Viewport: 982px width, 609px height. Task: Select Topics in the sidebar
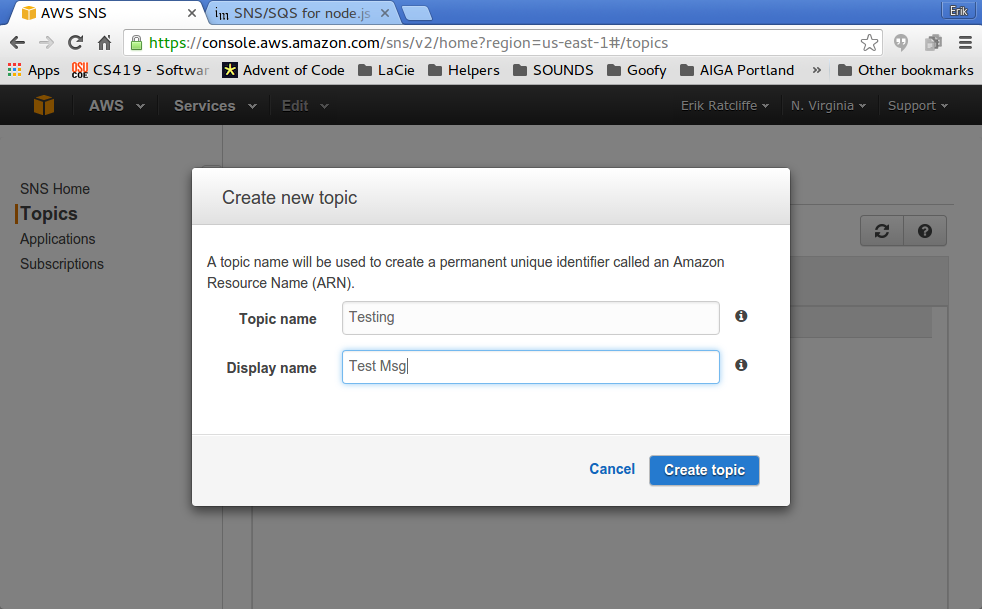(49, 214)
